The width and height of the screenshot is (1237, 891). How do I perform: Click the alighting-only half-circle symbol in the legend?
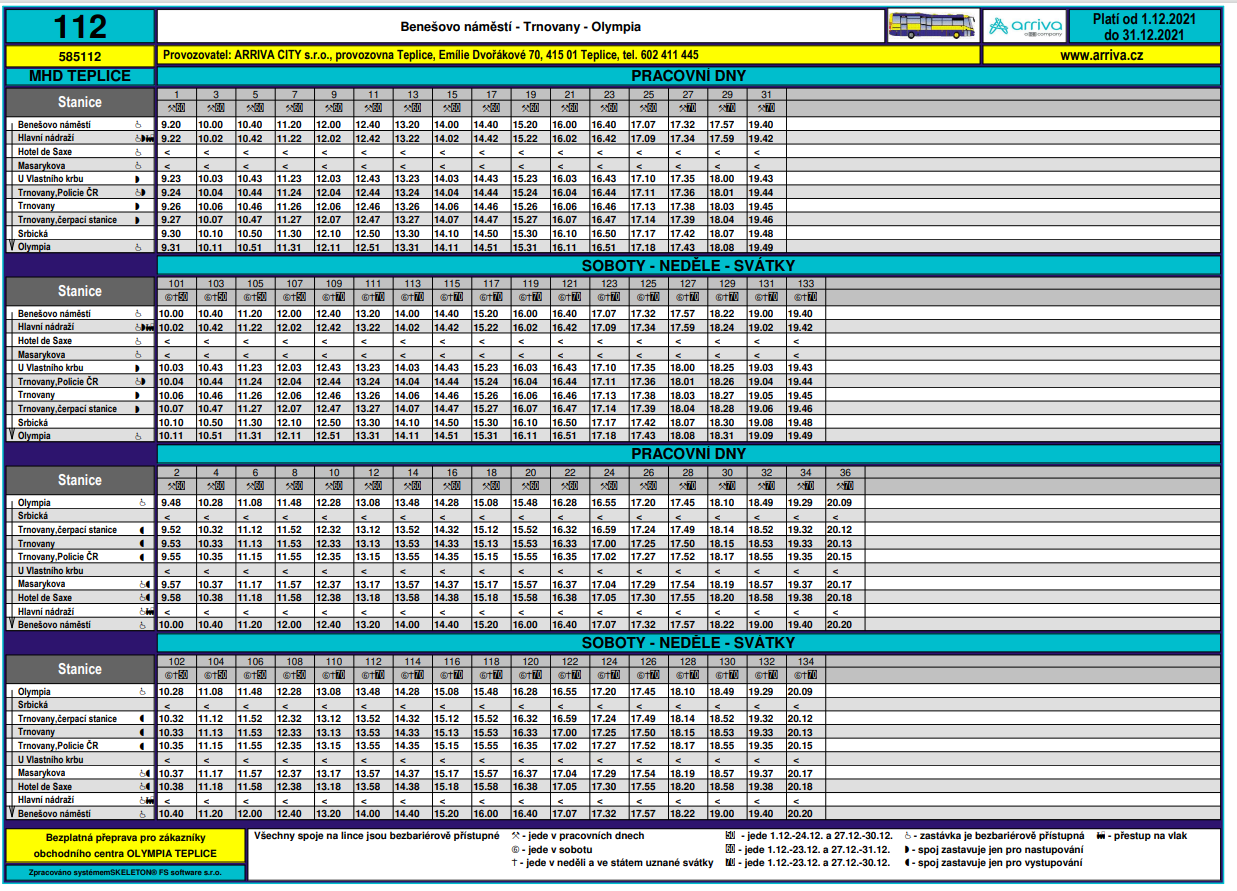pos(907,863)
